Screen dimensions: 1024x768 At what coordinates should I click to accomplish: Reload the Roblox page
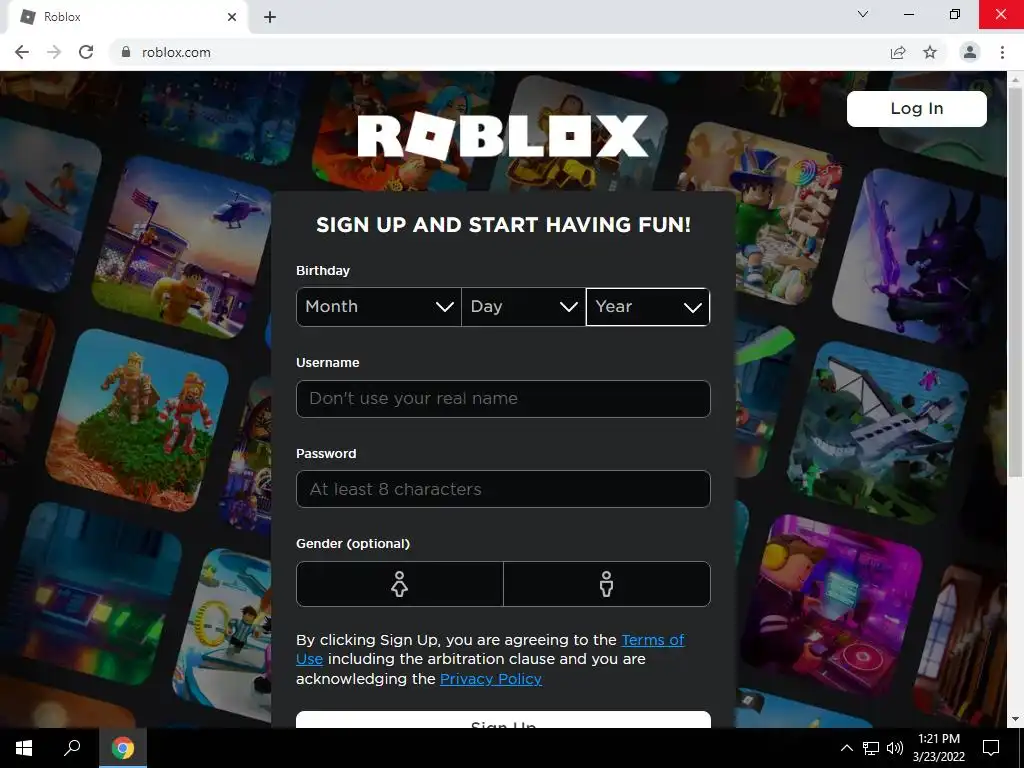tap(86, 52)
